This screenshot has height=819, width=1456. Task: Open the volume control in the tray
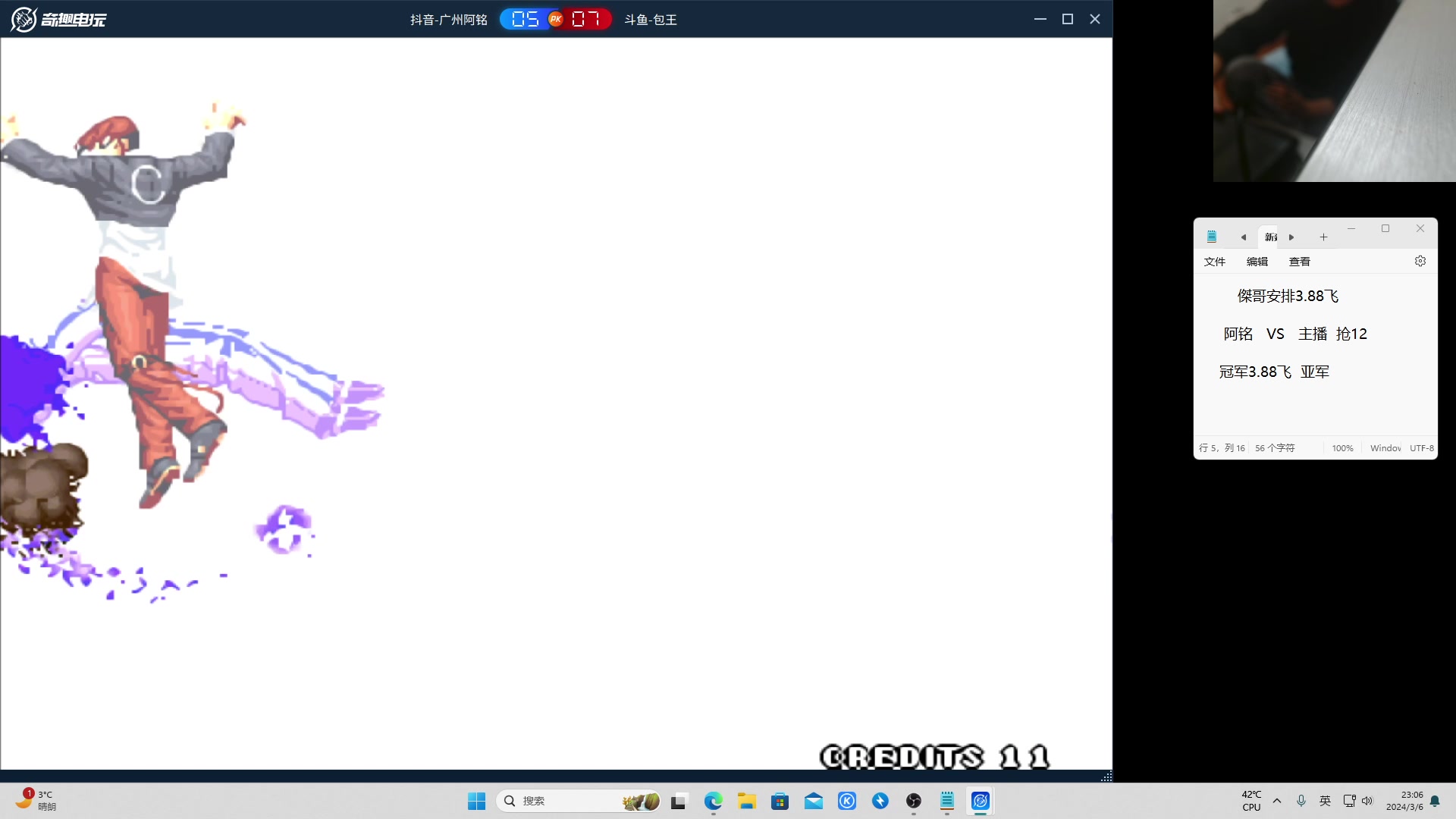click(1367, 801)
